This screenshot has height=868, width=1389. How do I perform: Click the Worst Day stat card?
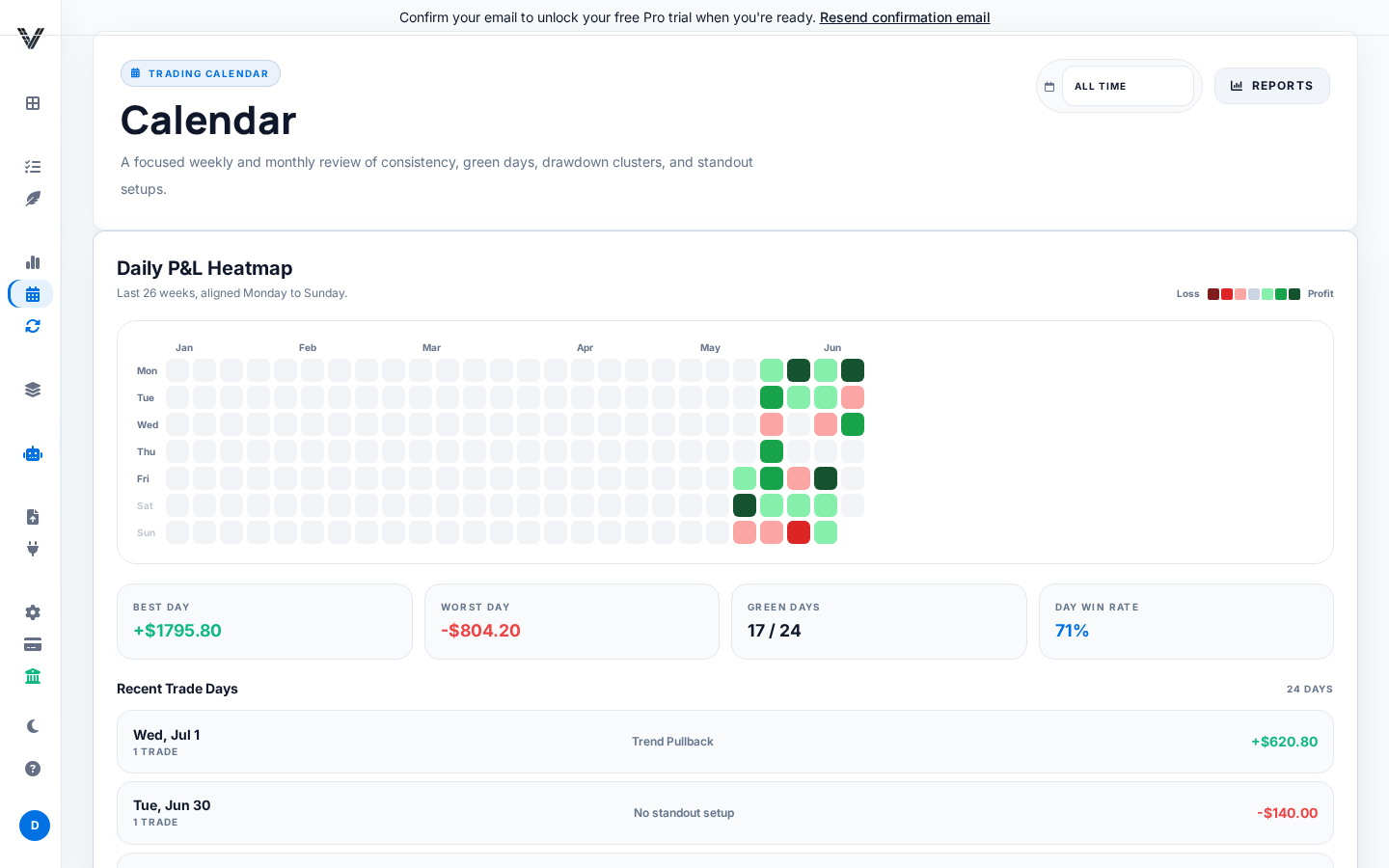pyautogui.click(x=572, y=621)
